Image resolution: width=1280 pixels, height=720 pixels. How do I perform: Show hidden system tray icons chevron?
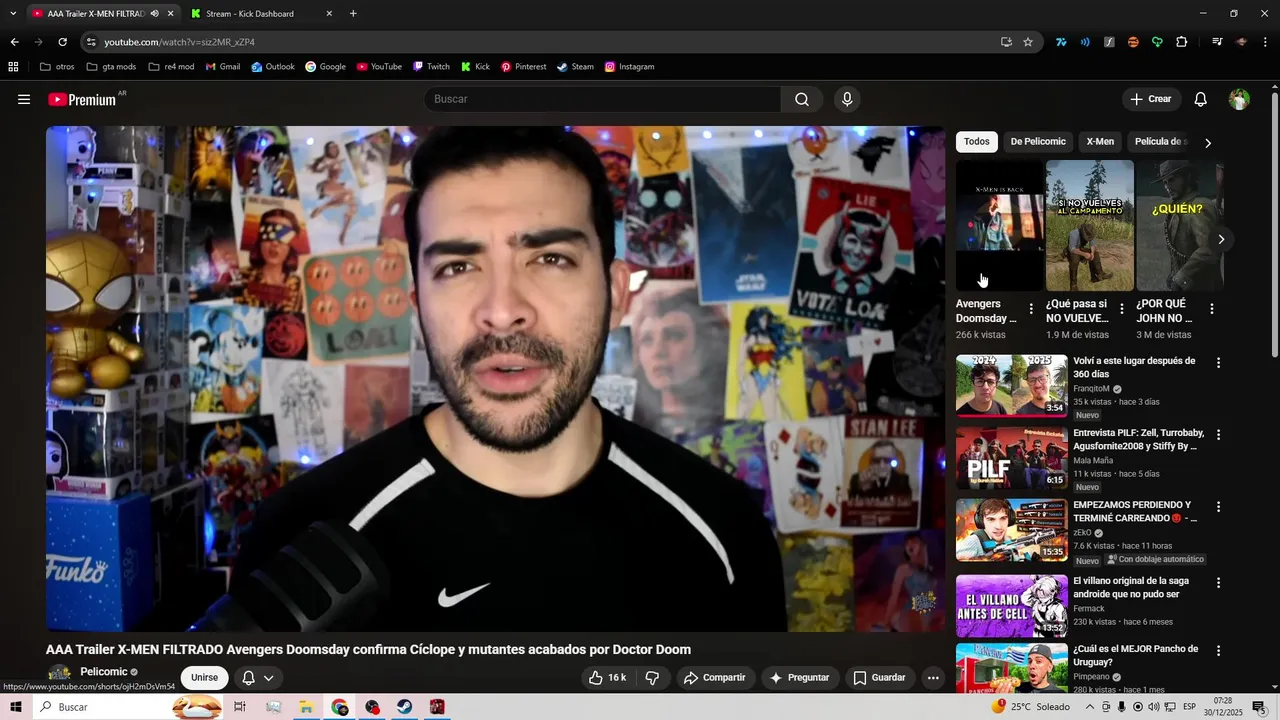point(1090,707)
